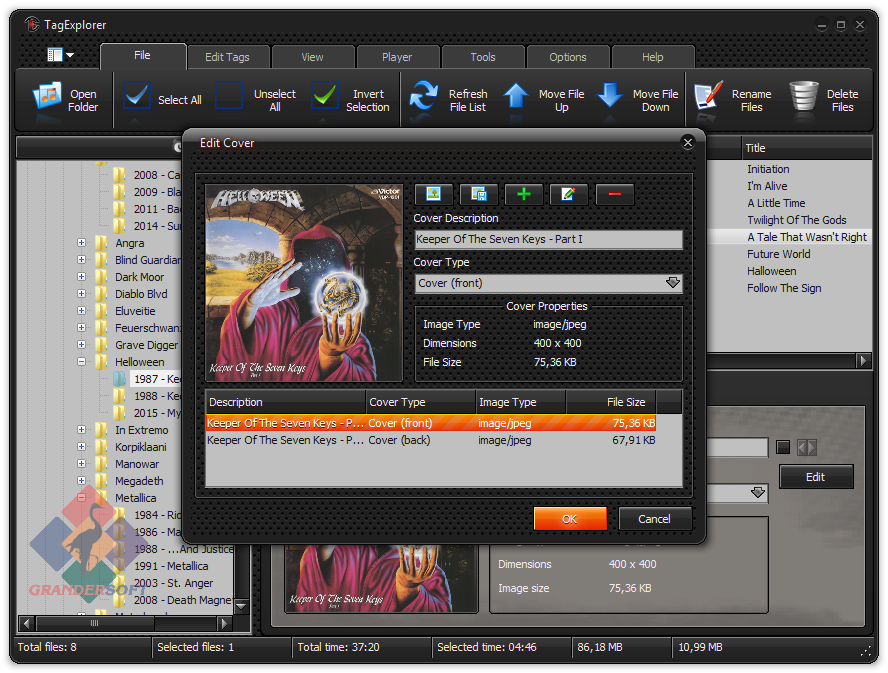Click Delete Files trash icon

coord(804,98)
